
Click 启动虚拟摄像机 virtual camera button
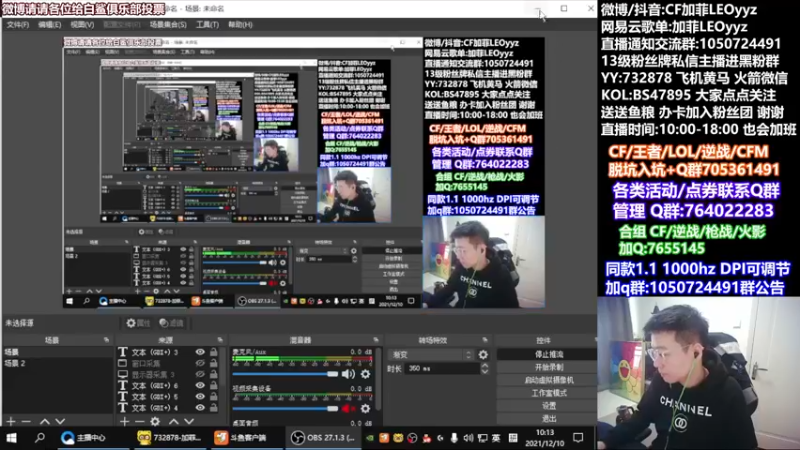[548, 380]
